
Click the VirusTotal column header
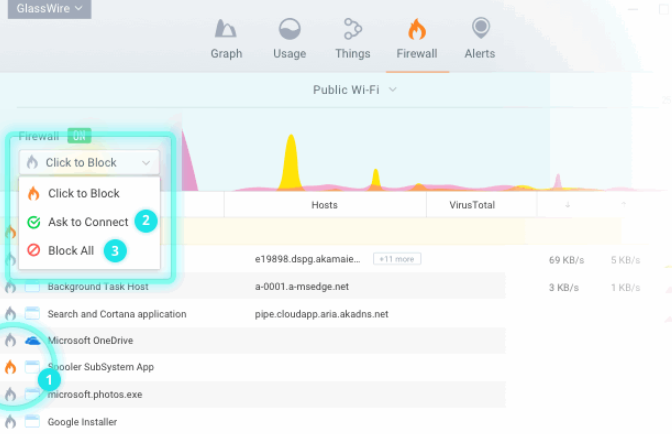click(x=472, y=205)
